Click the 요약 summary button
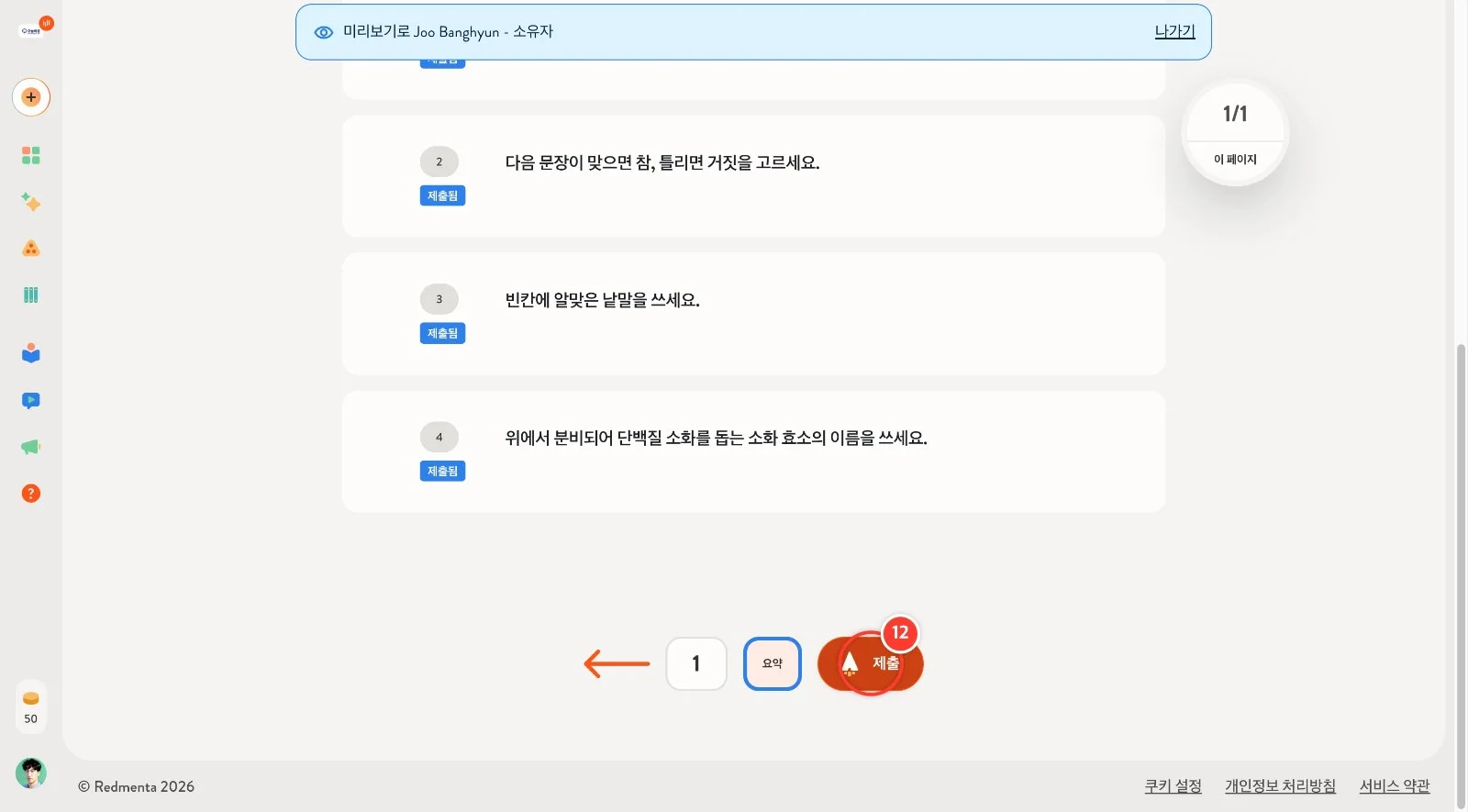The height and width of the screenshot is (812, 1468). (773, 663)
